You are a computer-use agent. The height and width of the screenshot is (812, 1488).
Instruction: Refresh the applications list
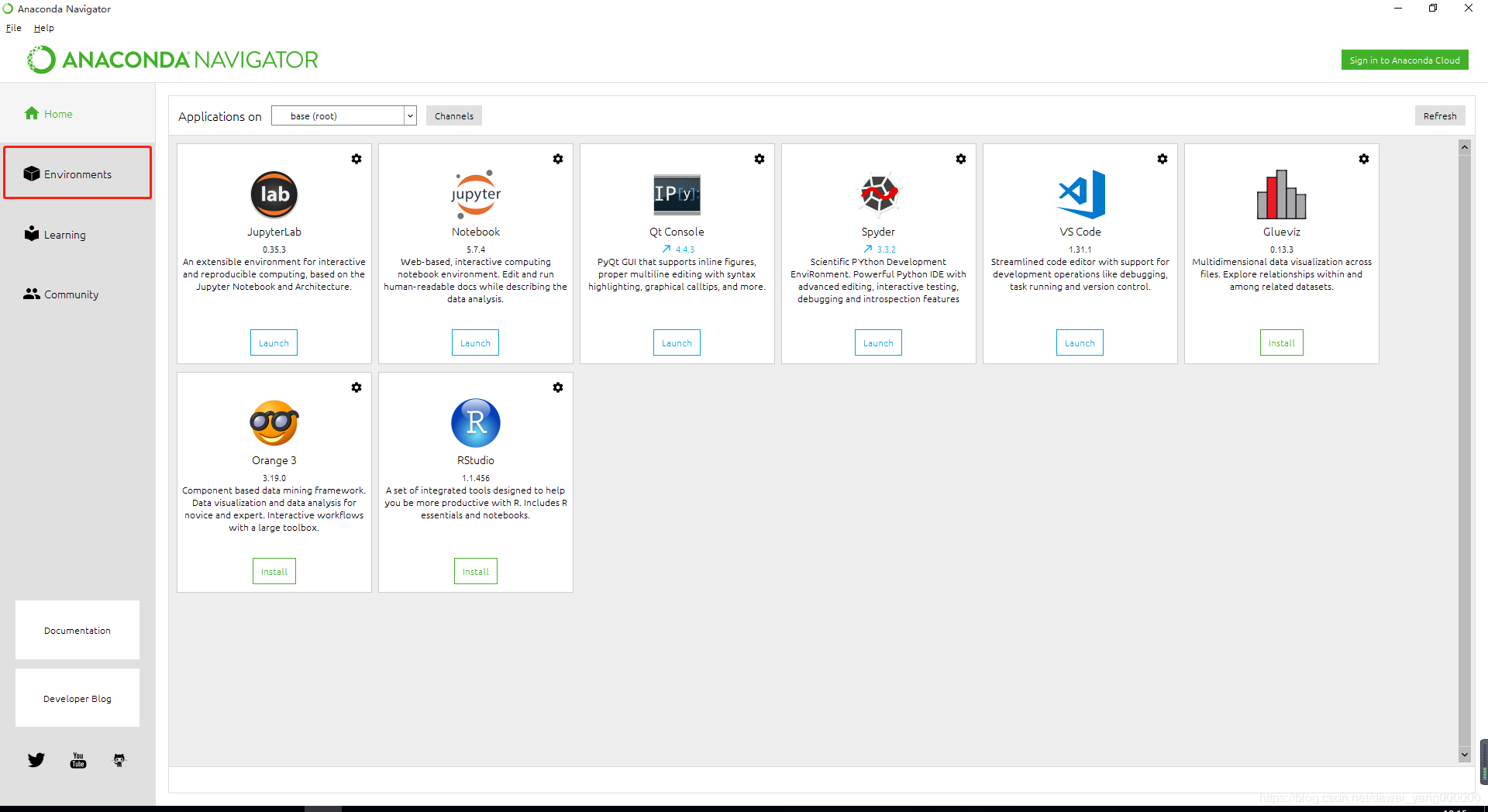click(x=1440, y=116)
